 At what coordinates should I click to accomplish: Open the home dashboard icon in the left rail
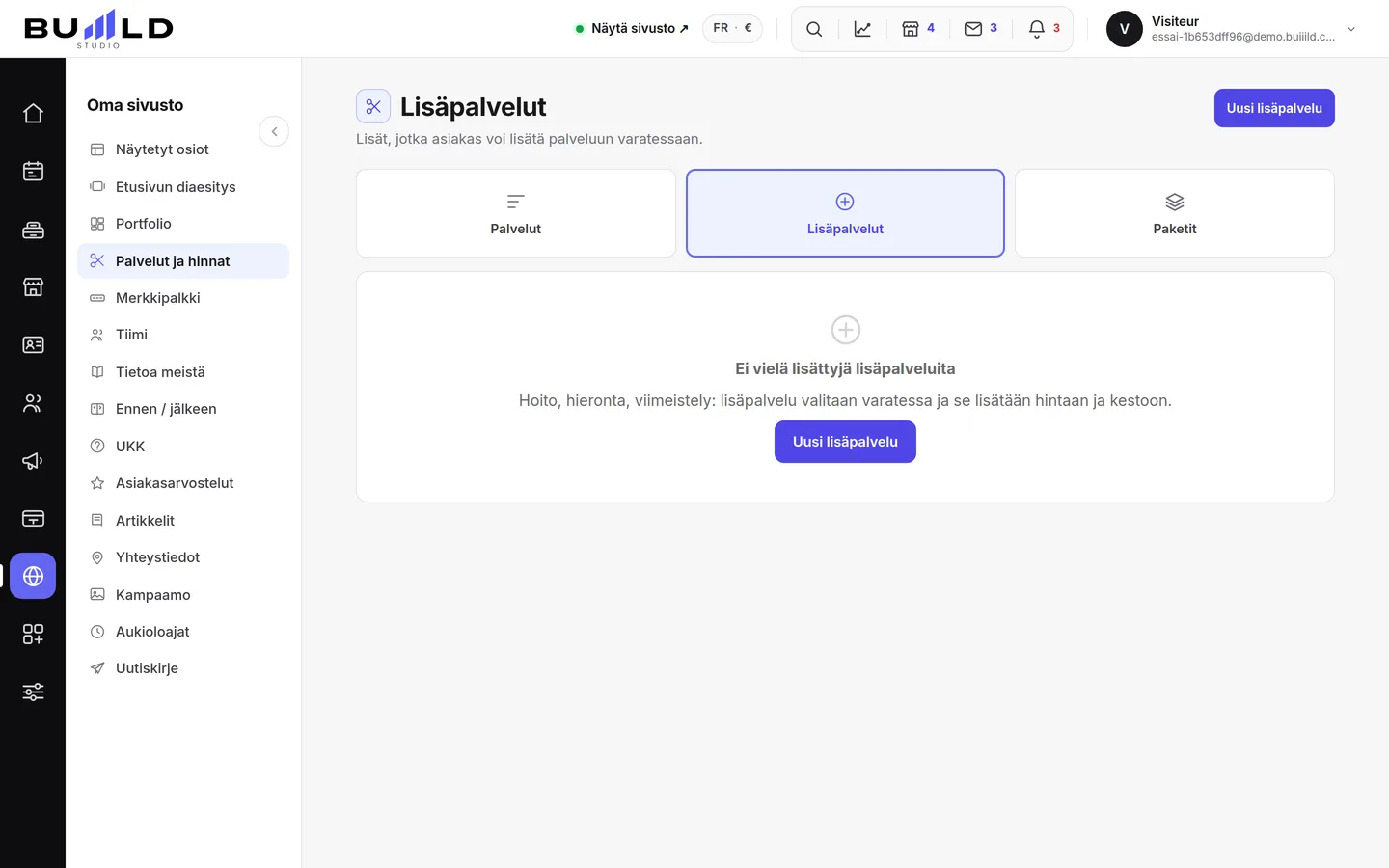(x=33, y=114)
